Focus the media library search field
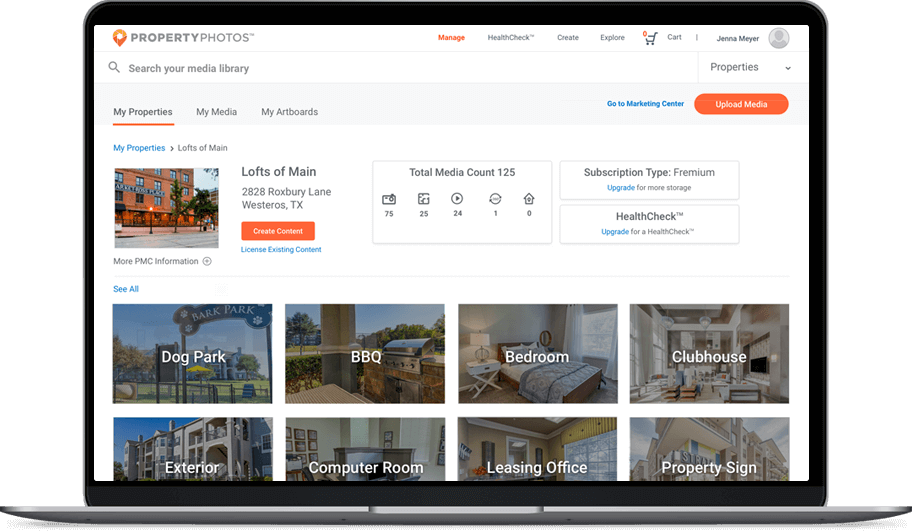Screen dimensions: 912x531 (x=396, y=68)
